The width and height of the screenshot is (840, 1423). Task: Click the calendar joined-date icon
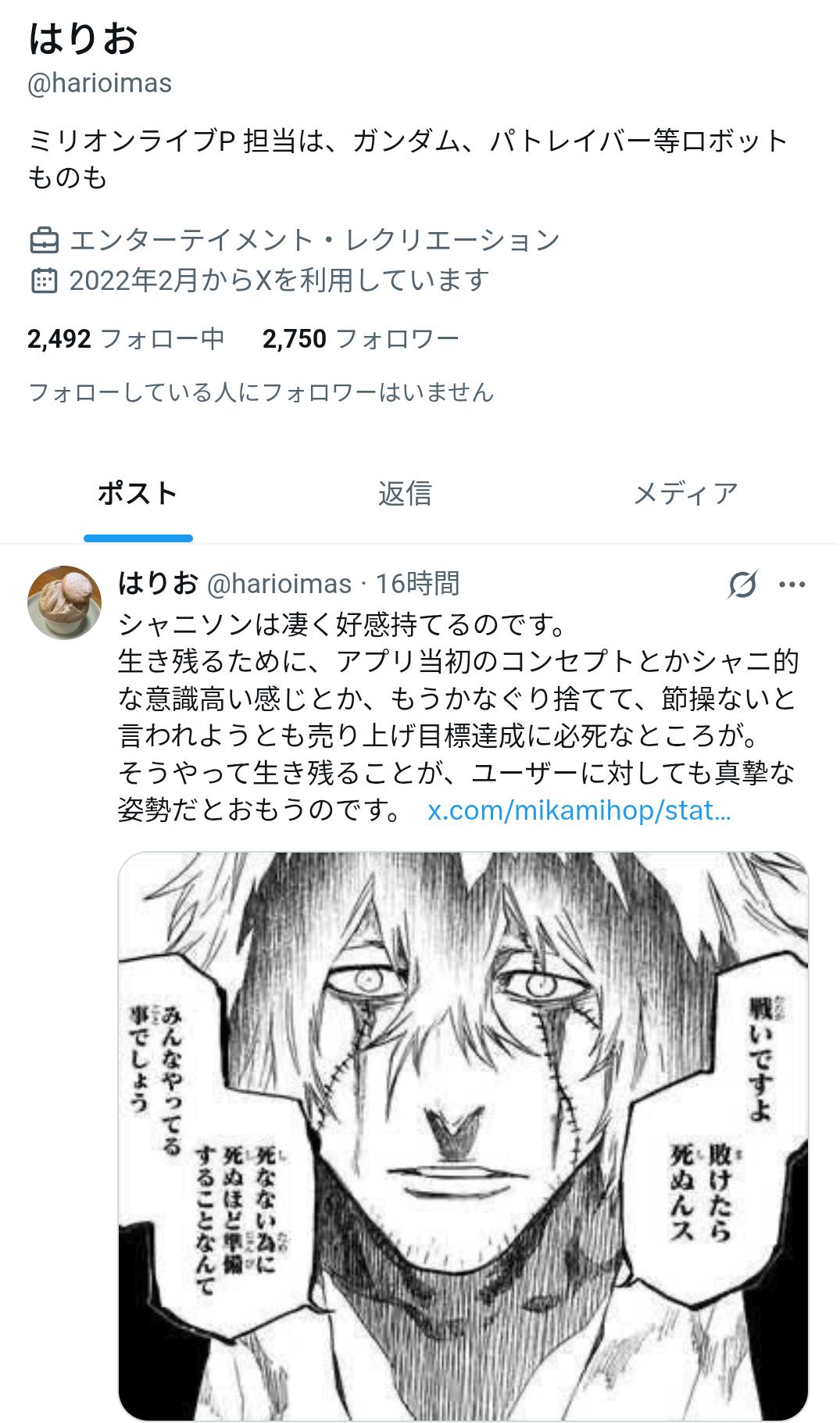44,281
